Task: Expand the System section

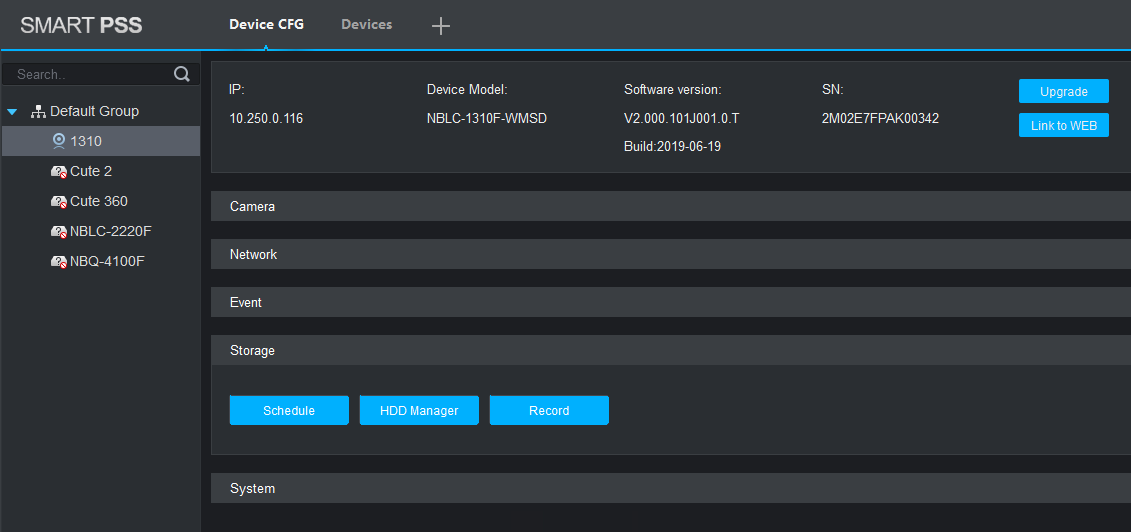Action: pos(671,488)
